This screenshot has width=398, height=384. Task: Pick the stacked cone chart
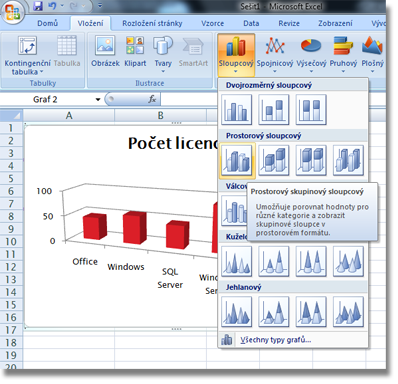(x=274, y=261)
